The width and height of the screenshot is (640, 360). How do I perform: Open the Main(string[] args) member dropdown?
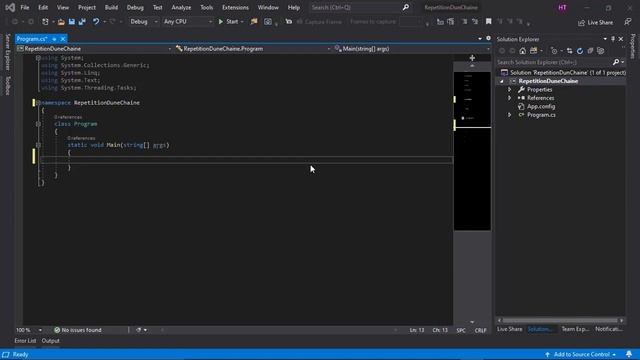412,49
